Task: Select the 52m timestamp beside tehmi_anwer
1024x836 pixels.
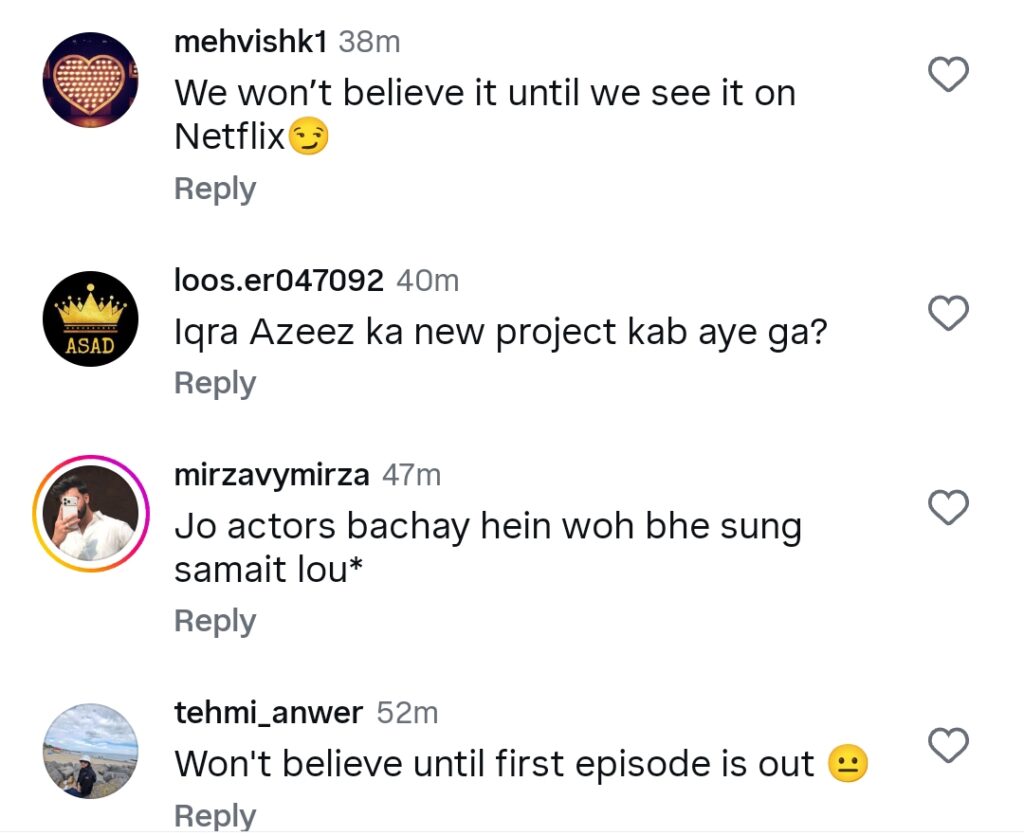Action: (408, 713)
